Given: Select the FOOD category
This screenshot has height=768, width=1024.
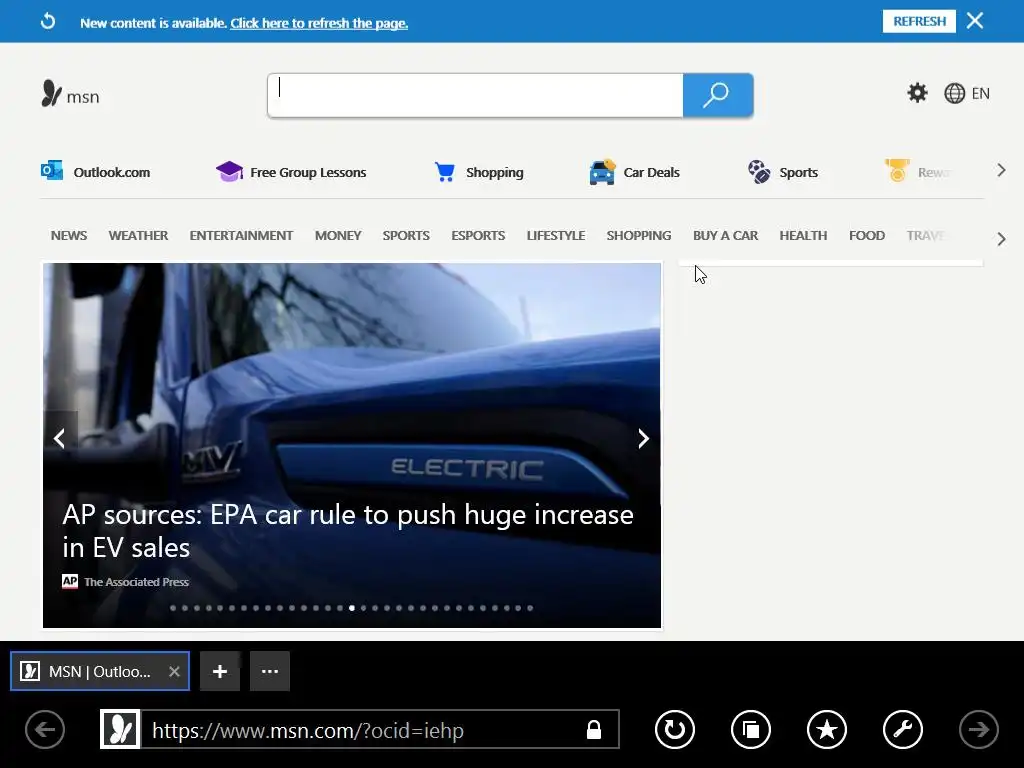Looking at the screenshot, I should [867, 235].
